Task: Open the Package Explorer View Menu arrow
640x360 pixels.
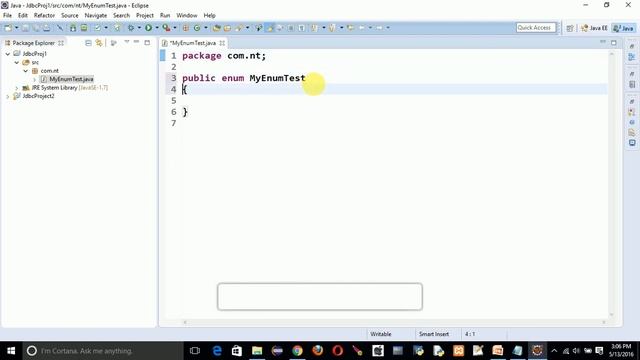Action: click(x=127, y=42)
